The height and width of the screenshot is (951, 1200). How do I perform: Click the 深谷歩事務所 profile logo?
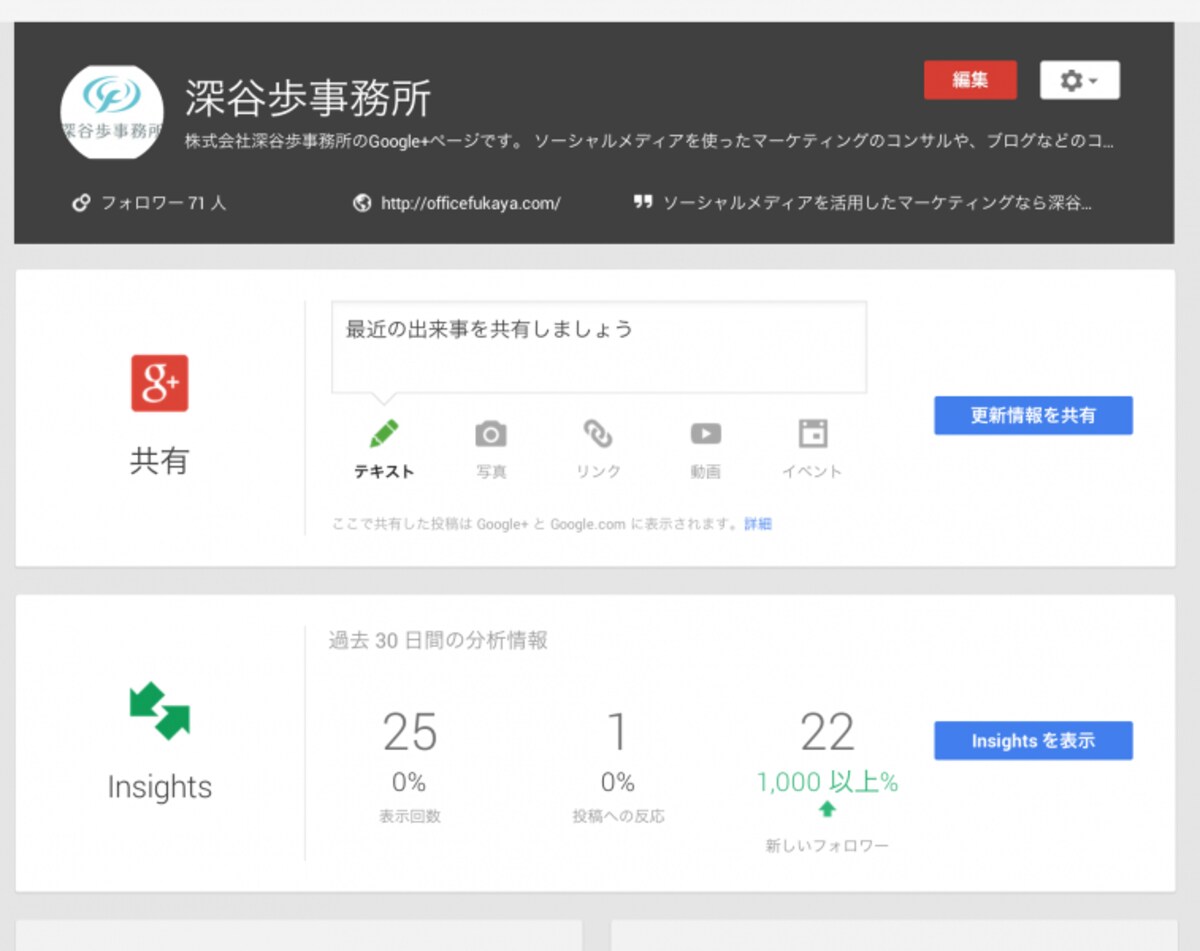point(112,112)
